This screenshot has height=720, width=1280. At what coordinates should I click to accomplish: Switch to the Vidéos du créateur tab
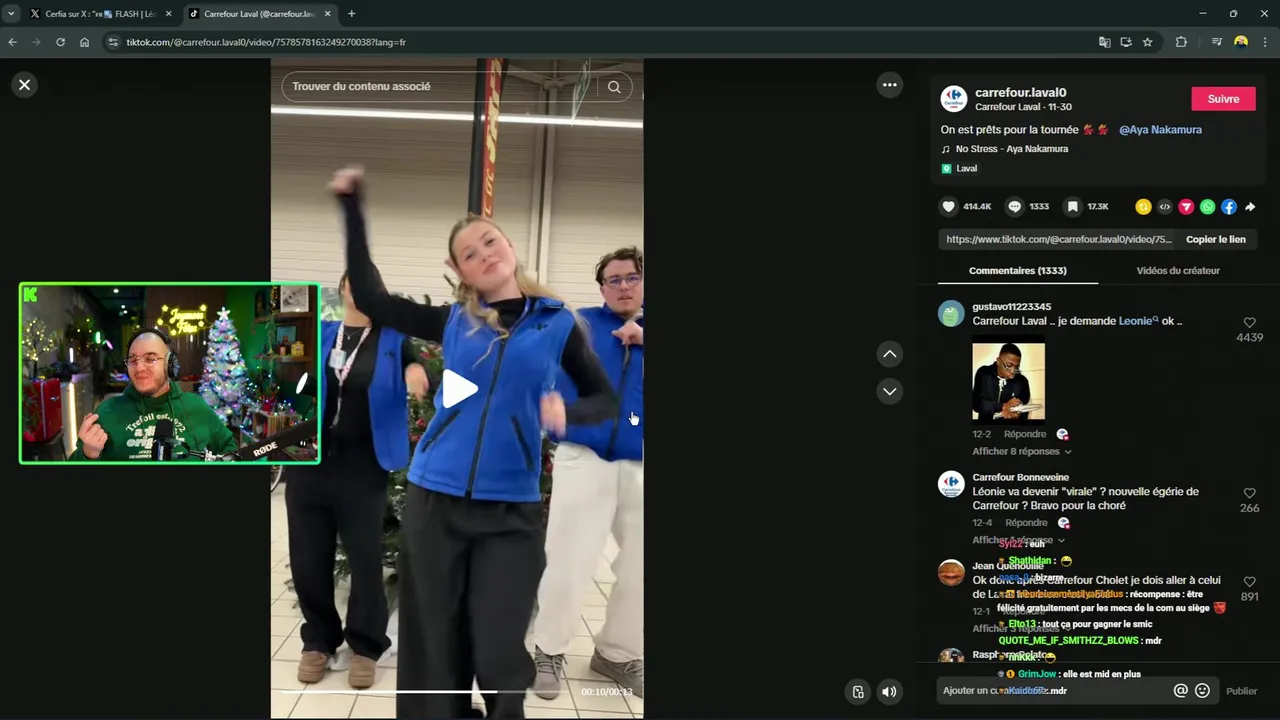1178,271
